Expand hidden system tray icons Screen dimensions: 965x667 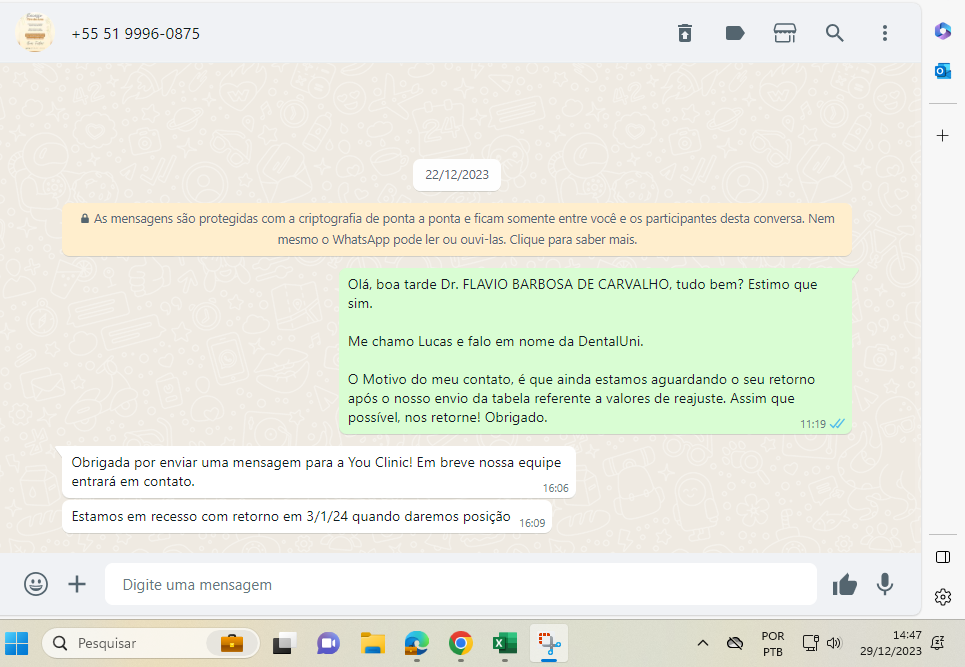click(702, 644)
